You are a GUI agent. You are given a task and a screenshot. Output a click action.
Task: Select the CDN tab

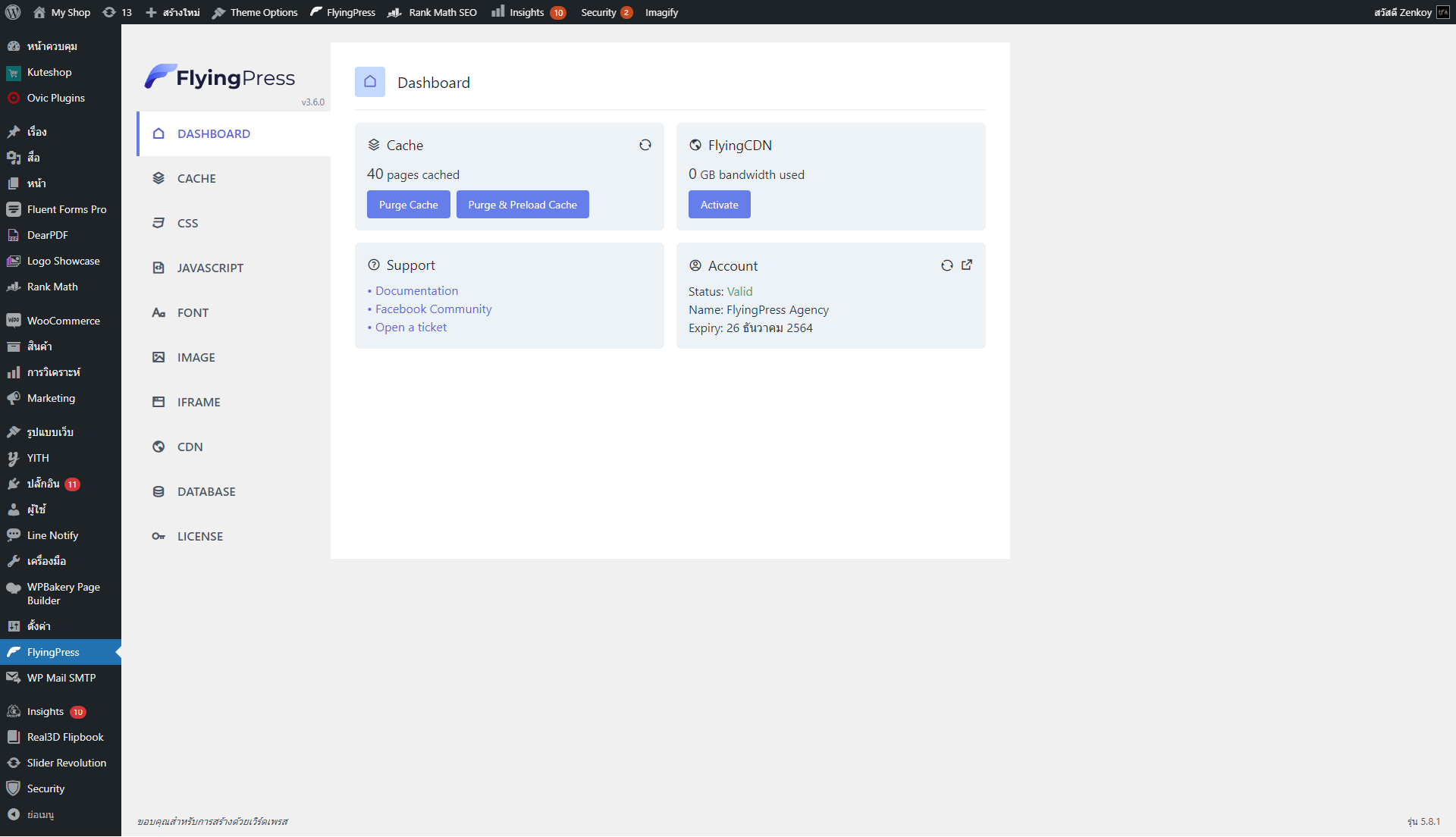190,447
